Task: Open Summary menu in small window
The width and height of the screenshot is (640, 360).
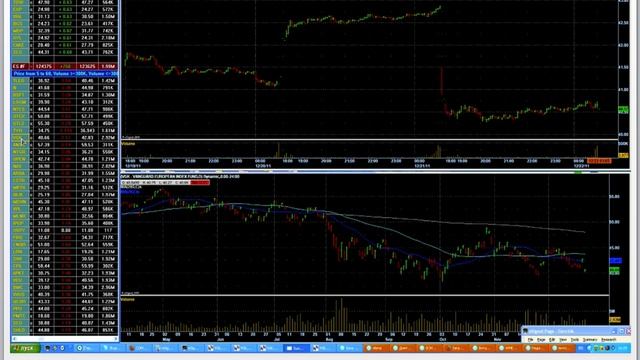Action: coord(589,340)
